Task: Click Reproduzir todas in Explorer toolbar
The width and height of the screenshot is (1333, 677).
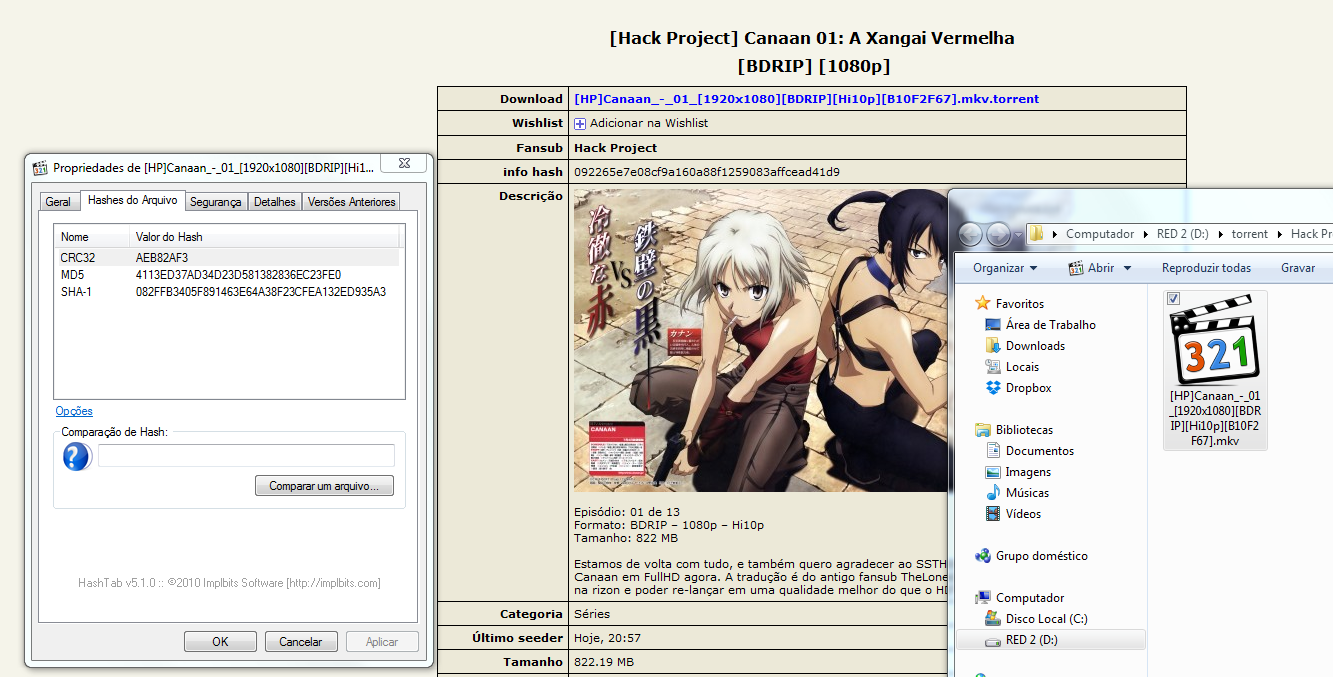Action: coord(1206,268)
